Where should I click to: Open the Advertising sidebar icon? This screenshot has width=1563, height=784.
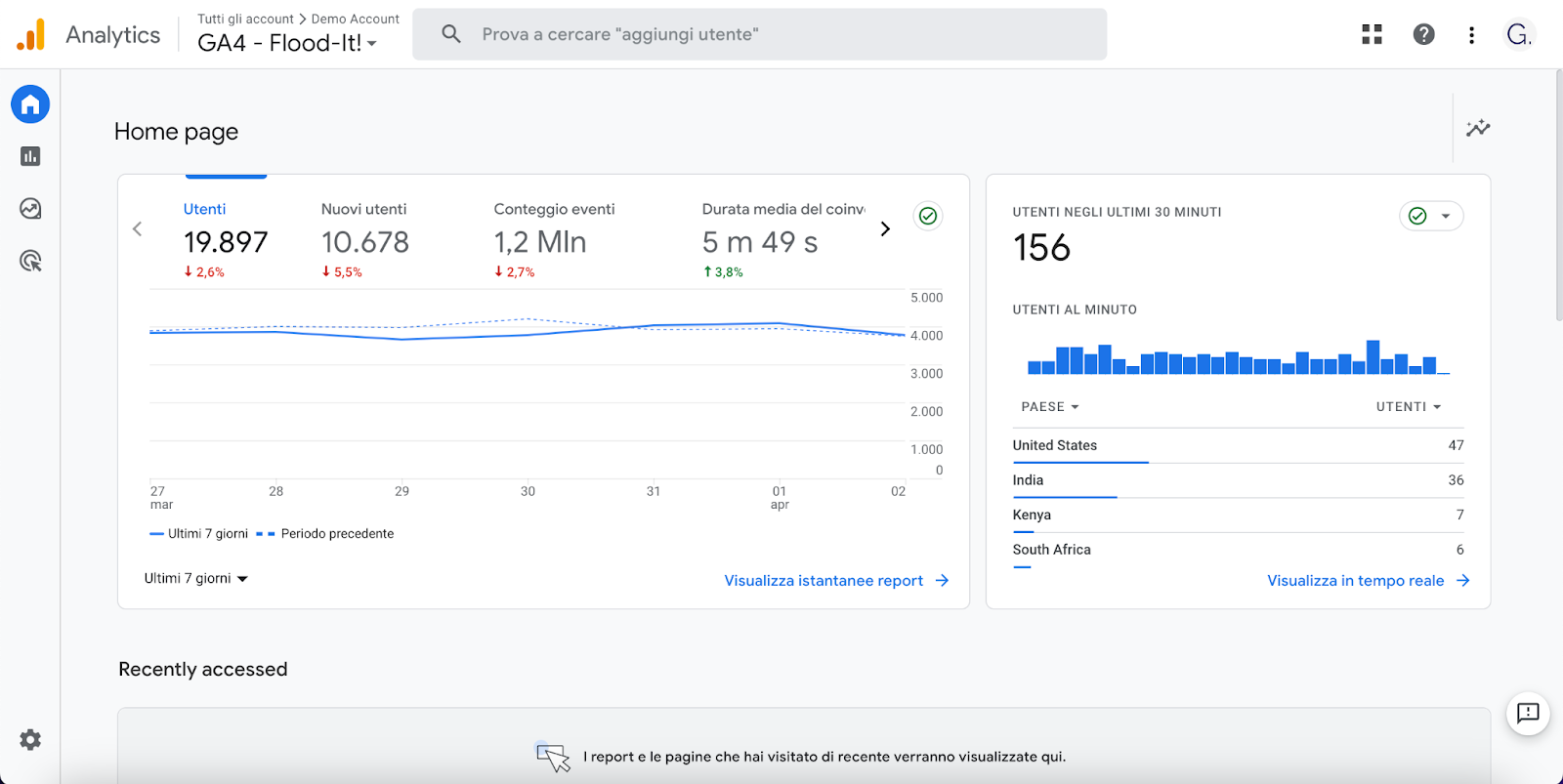30,261
